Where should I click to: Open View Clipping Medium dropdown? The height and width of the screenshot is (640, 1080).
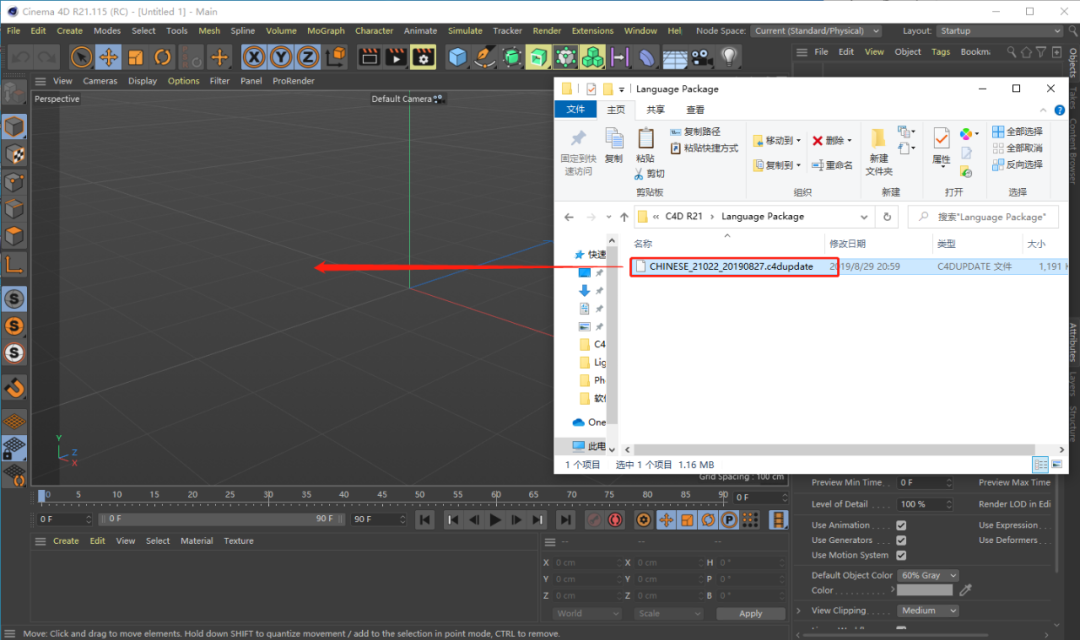click(x=928, y=610)
